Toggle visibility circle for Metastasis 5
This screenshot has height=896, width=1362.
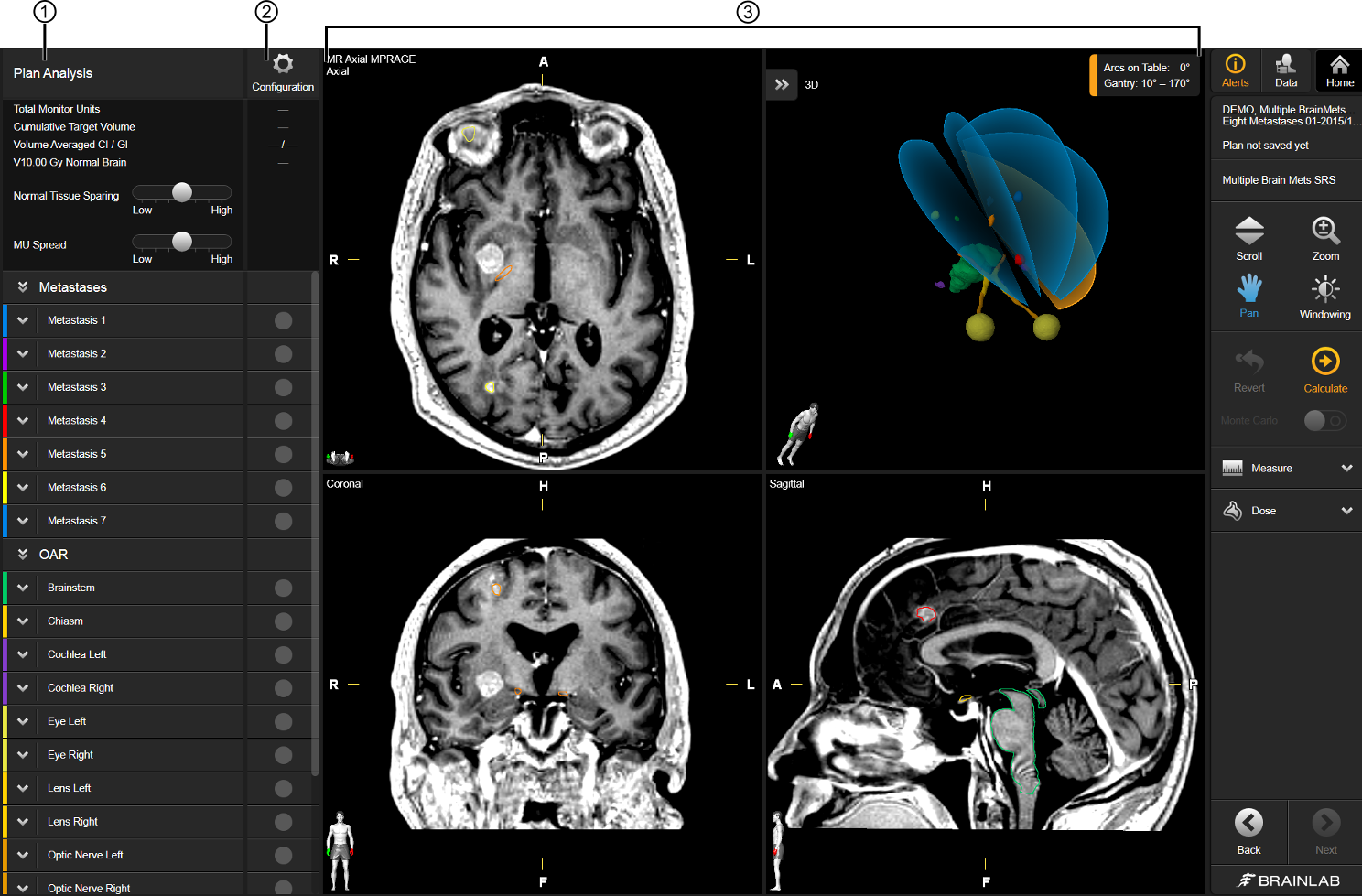(x=283, y=454)
